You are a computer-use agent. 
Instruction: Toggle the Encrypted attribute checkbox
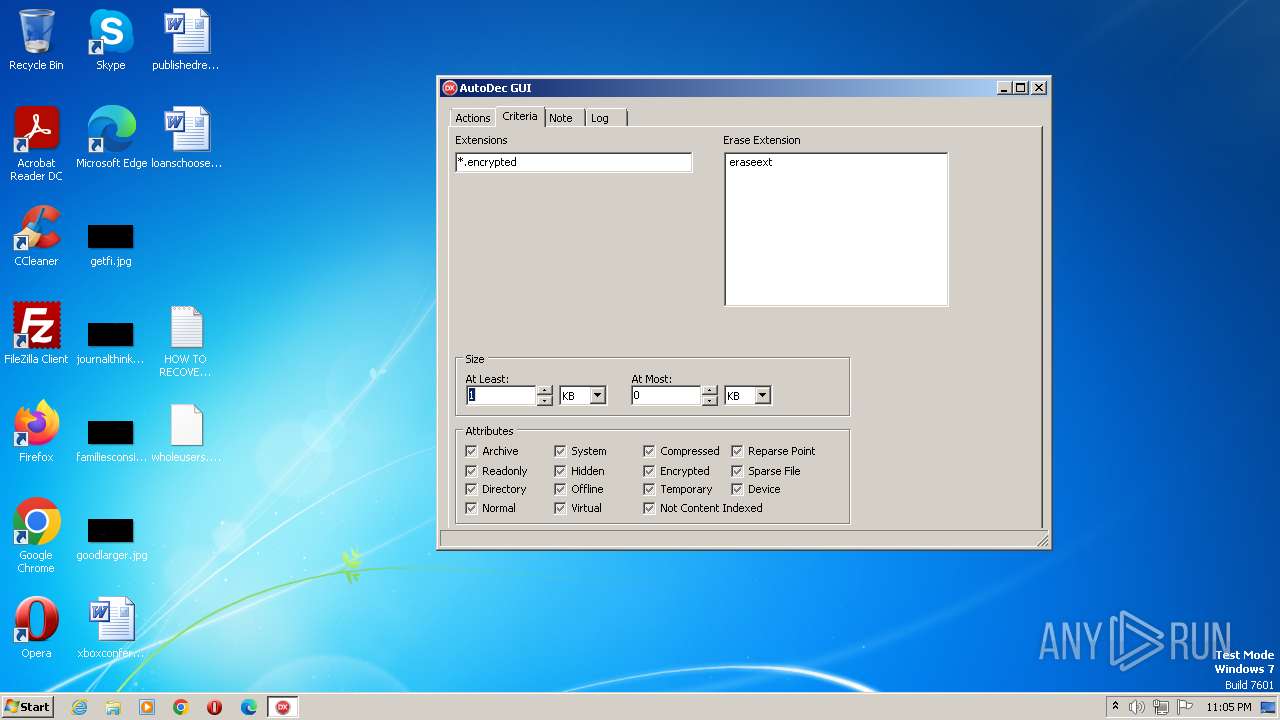649,471
